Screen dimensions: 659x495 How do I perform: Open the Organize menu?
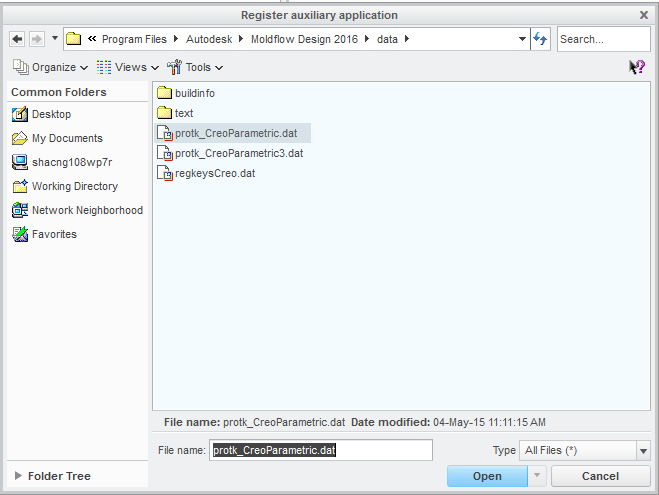(50, 67)
